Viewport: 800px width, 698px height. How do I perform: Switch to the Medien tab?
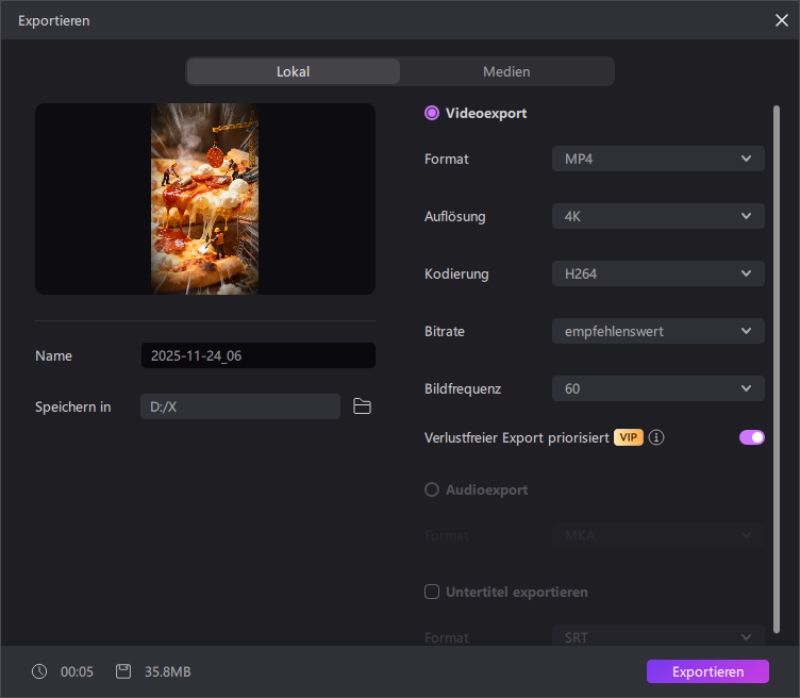[x=506, y=72]
